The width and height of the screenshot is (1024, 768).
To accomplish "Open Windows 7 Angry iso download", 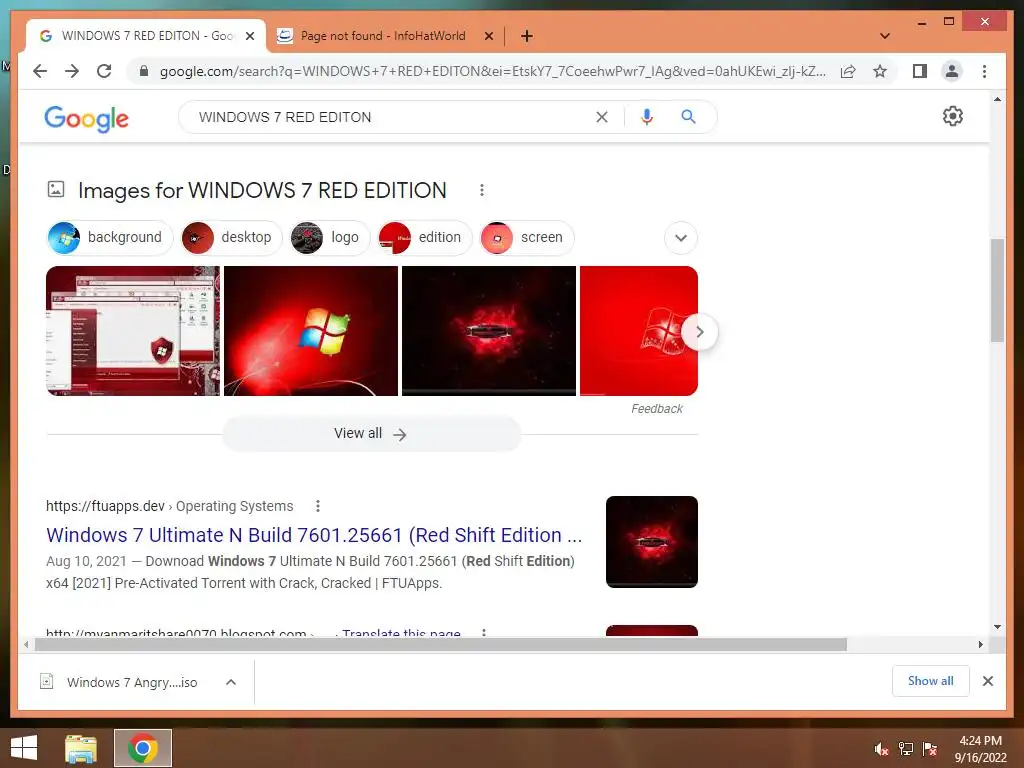I will [x=131, y=682].
